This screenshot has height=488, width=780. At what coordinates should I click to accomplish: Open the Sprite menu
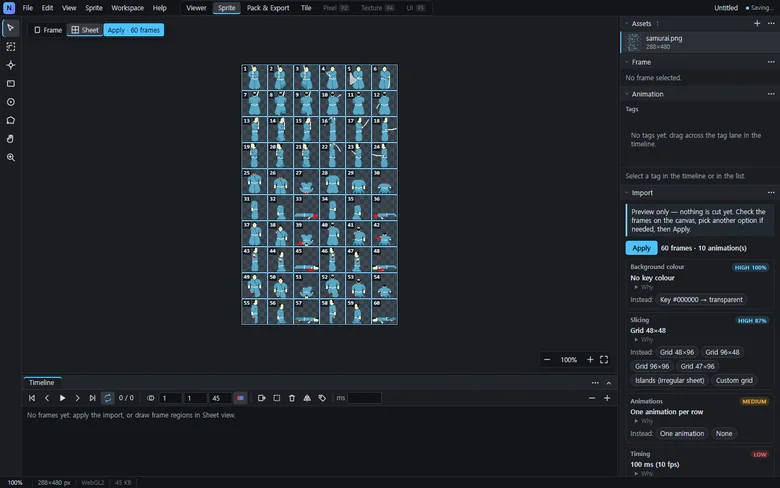[94, 8]
